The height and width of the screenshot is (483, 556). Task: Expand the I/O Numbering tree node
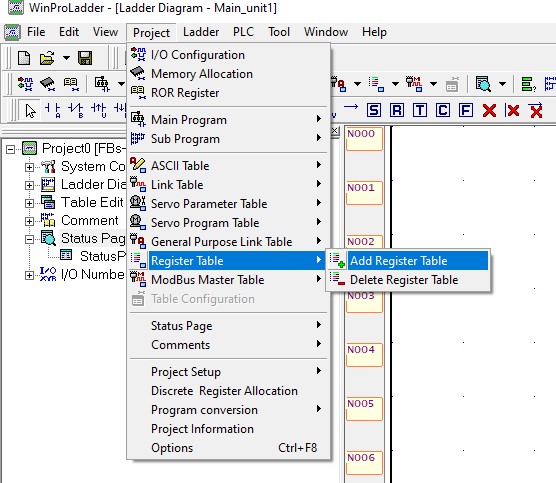pyautogui.click(x=29, y=275)
